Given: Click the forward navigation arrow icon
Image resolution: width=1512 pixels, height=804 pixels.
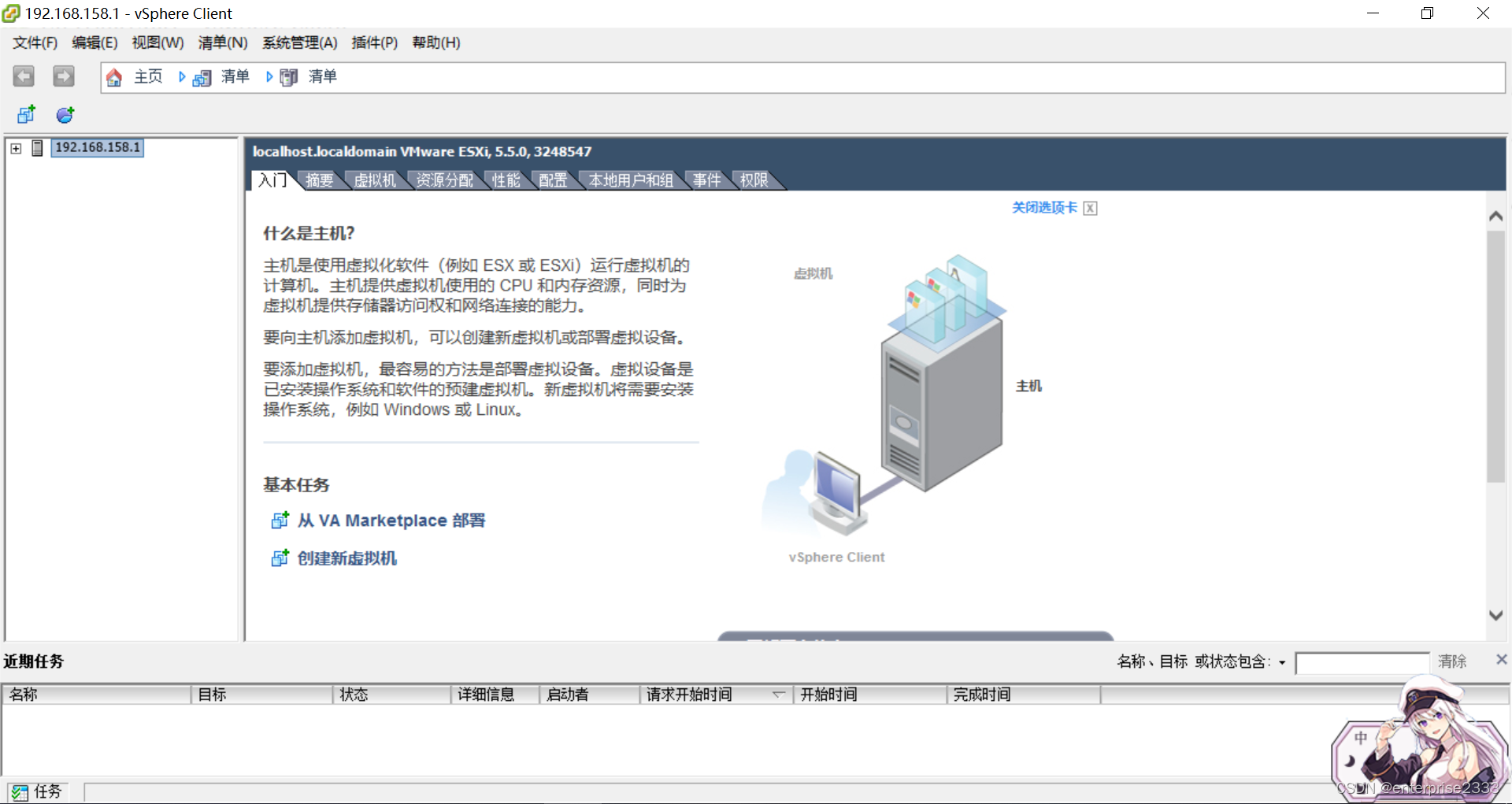Looking at the screenshot, I should 64,76.
